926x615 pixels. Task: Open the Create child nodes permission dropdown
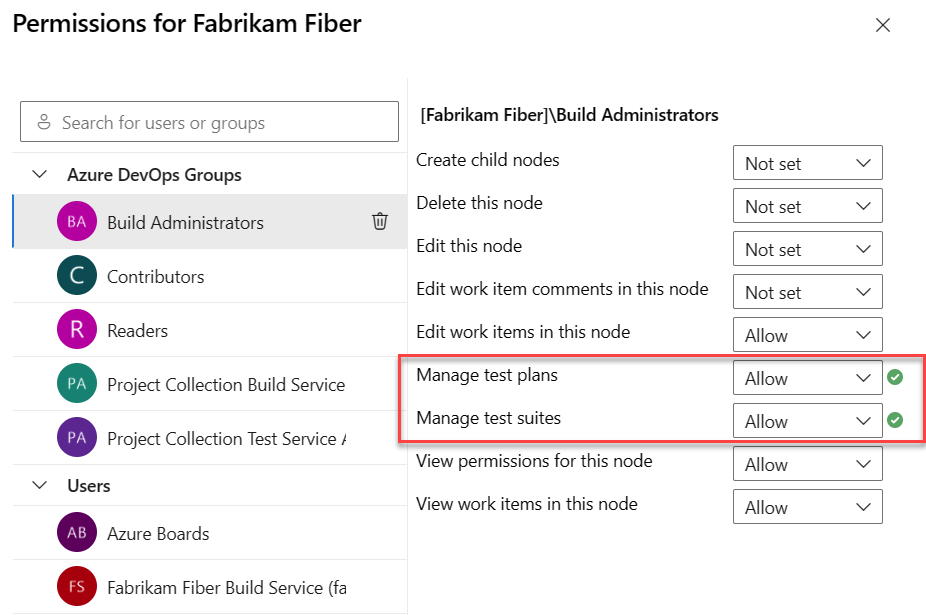point(807,162)
